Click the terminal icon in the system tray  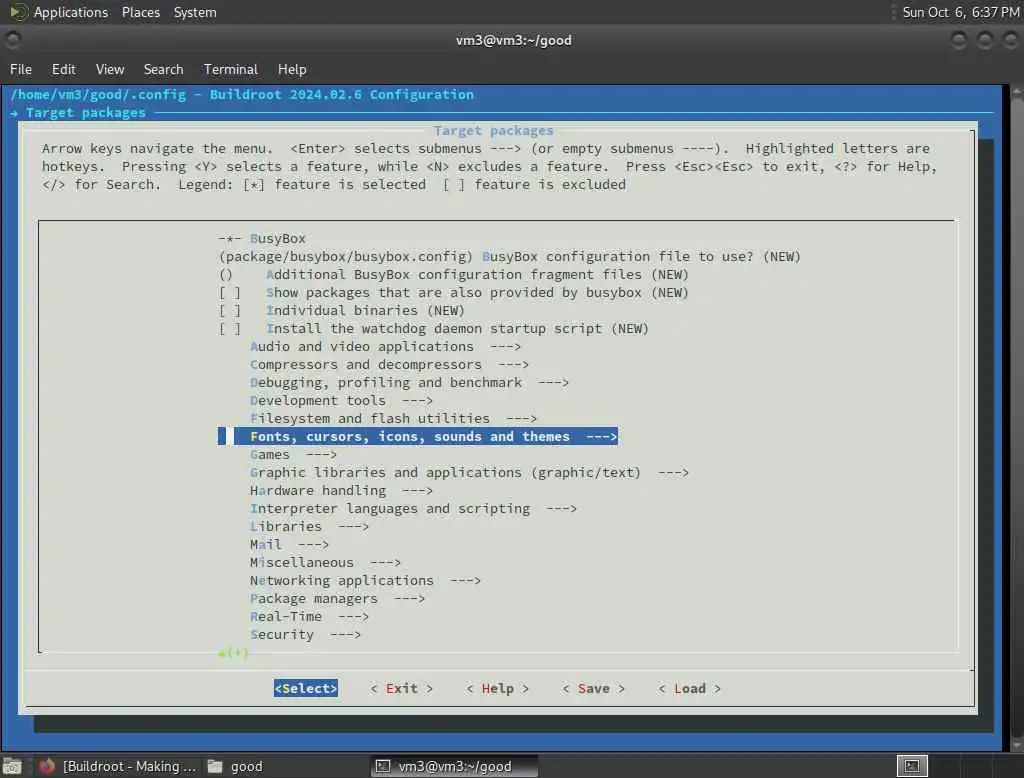pos(912,766)
